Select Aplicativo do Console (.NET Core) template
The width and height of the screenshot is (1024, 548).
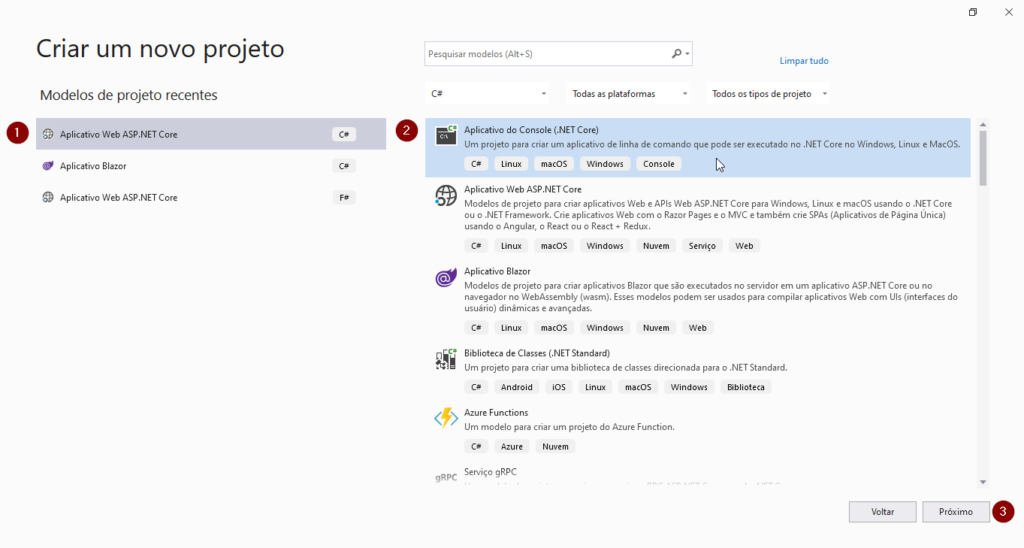tap(697, 148)
